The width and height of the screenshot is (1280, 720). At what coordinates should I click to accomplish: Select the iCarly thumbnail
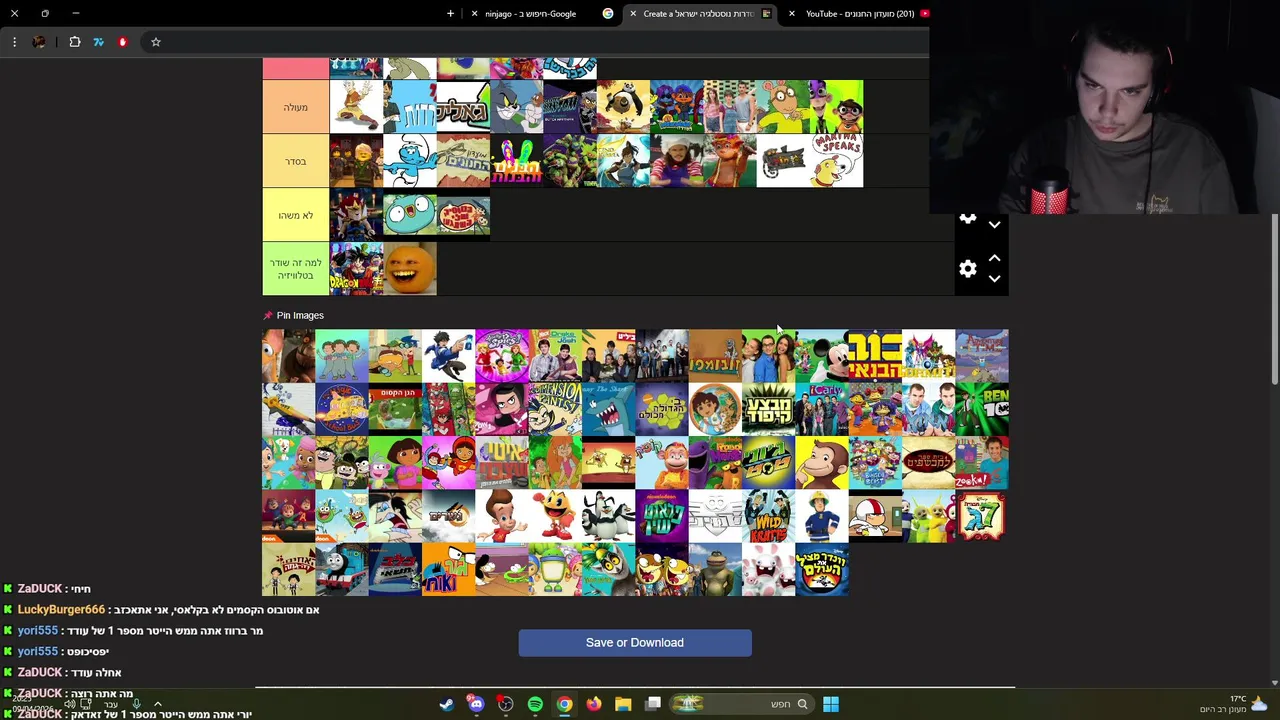click(822, 410)
